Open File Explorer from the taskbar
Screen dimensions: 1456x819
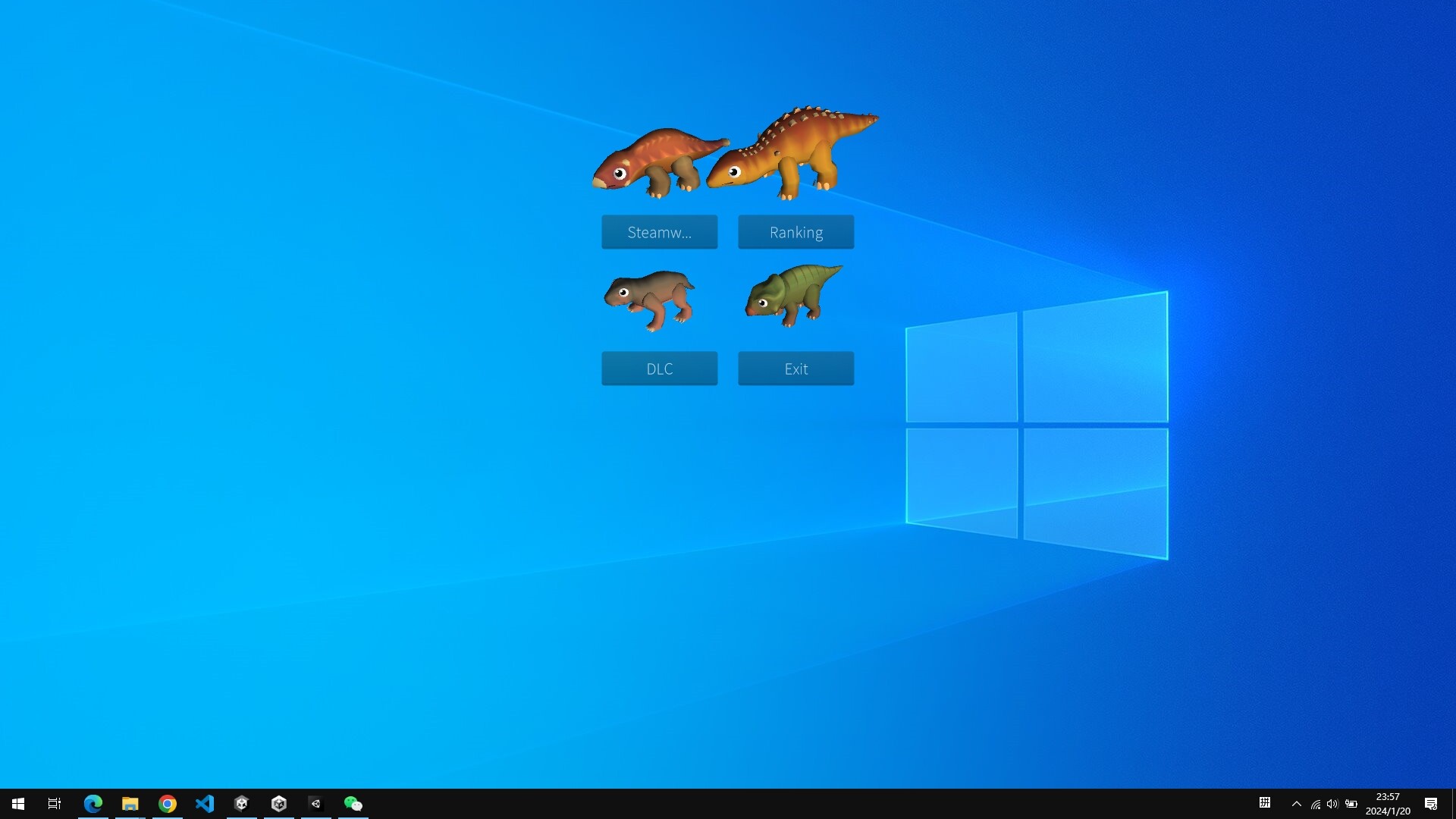click(x=130, y=803)
